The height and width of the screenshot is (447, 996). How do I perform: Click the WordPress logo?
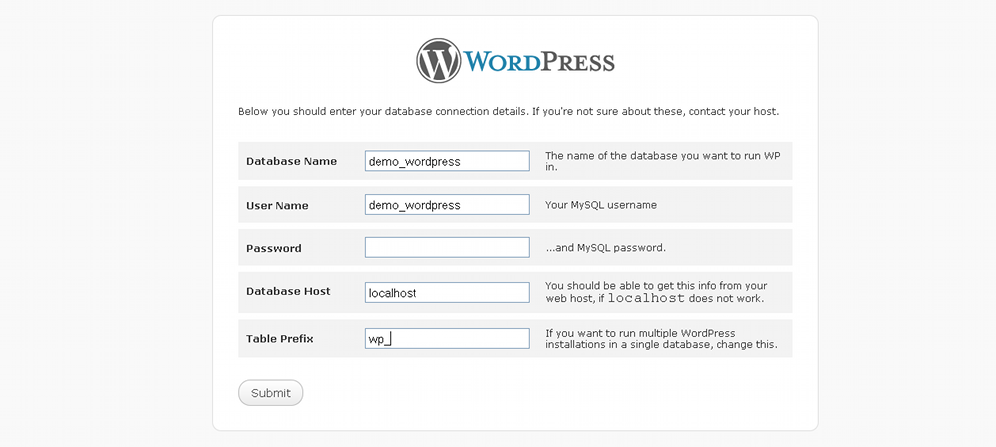click(515, 61)
